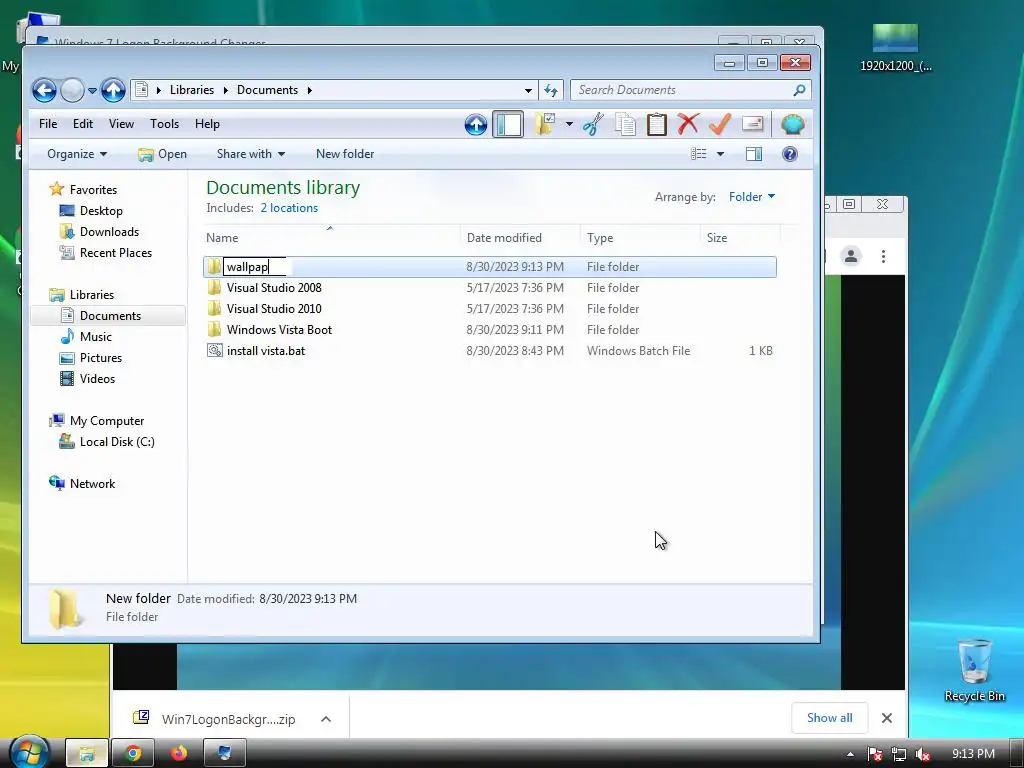Click the volume icon in system tray

[x=923, y=754]
